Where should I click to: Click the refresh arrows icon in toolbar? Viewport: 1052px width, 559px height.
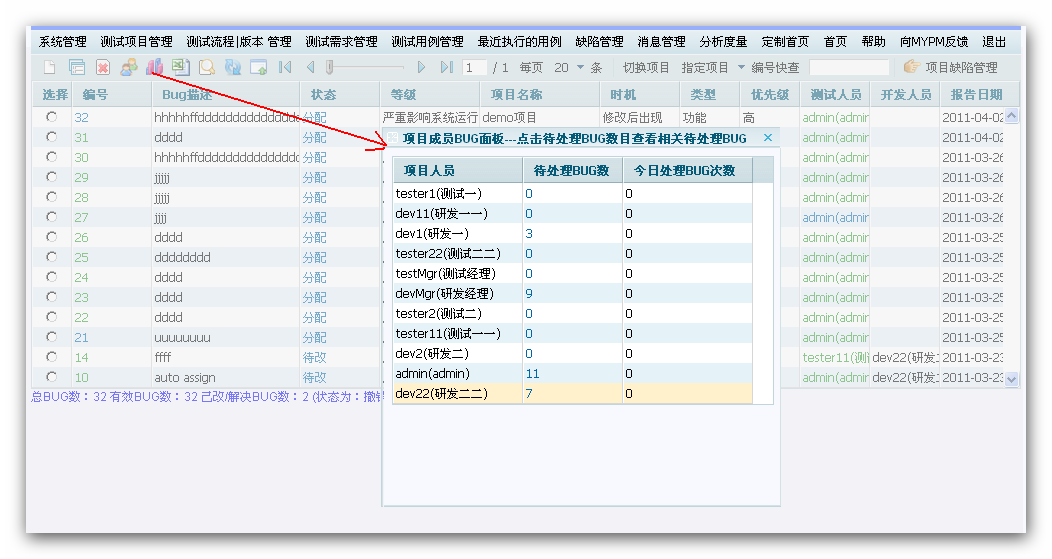tap(233, 67)
